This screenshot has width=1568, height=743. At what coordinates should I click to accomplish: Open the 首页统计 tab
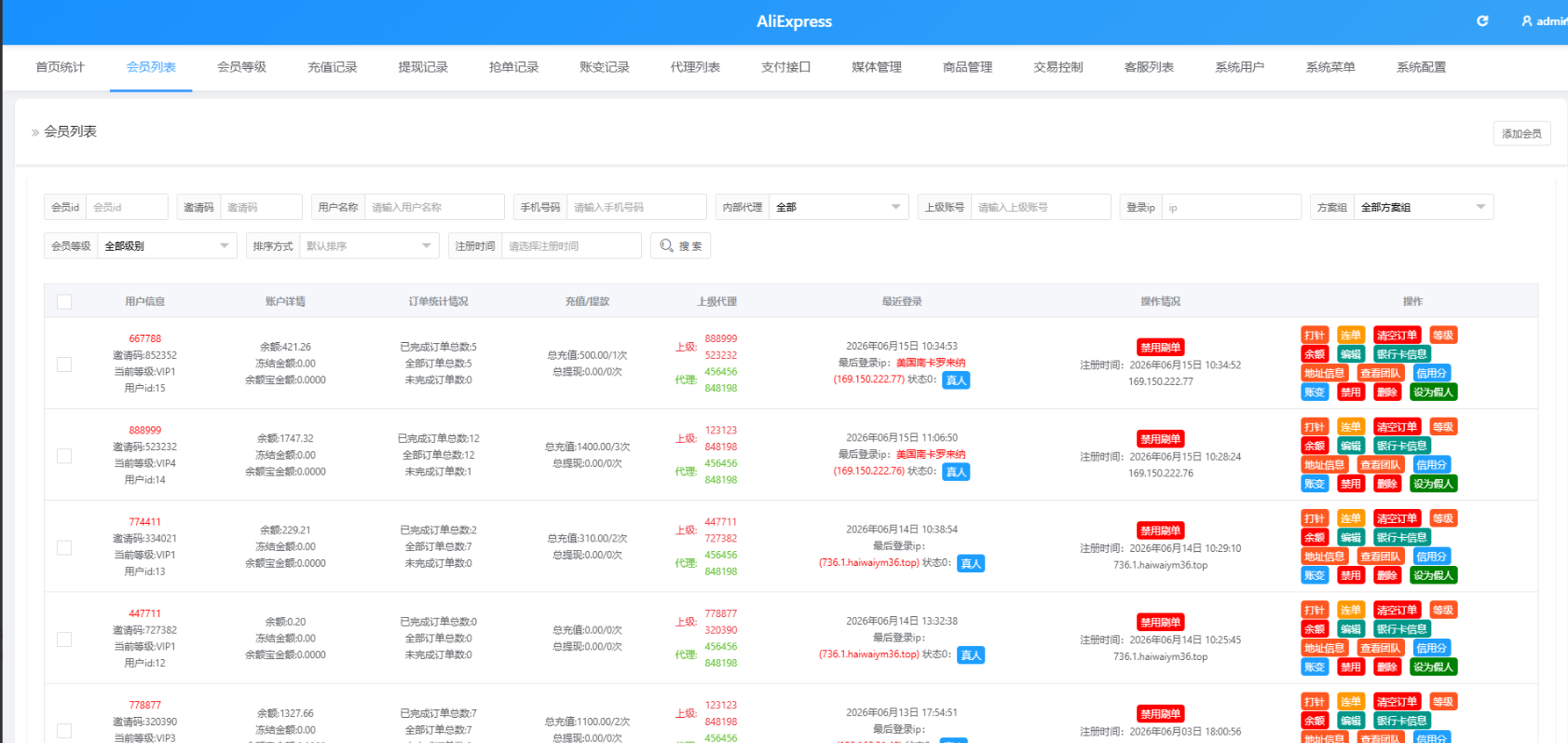(x=60, y=67)
